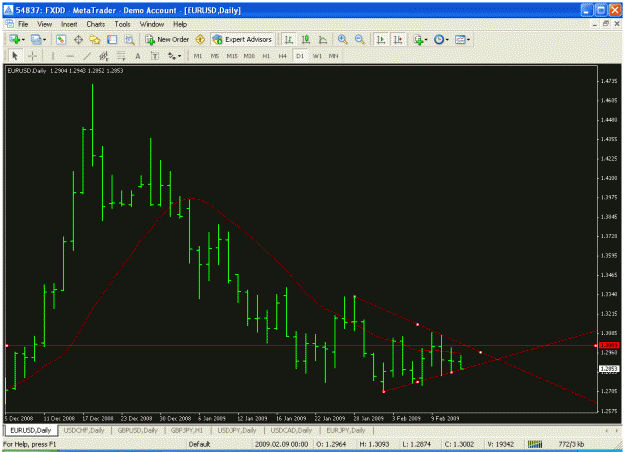Switch to the H4 timeframe
The height and width of the screenshot is (452, 625).
[x=283, y=56]
